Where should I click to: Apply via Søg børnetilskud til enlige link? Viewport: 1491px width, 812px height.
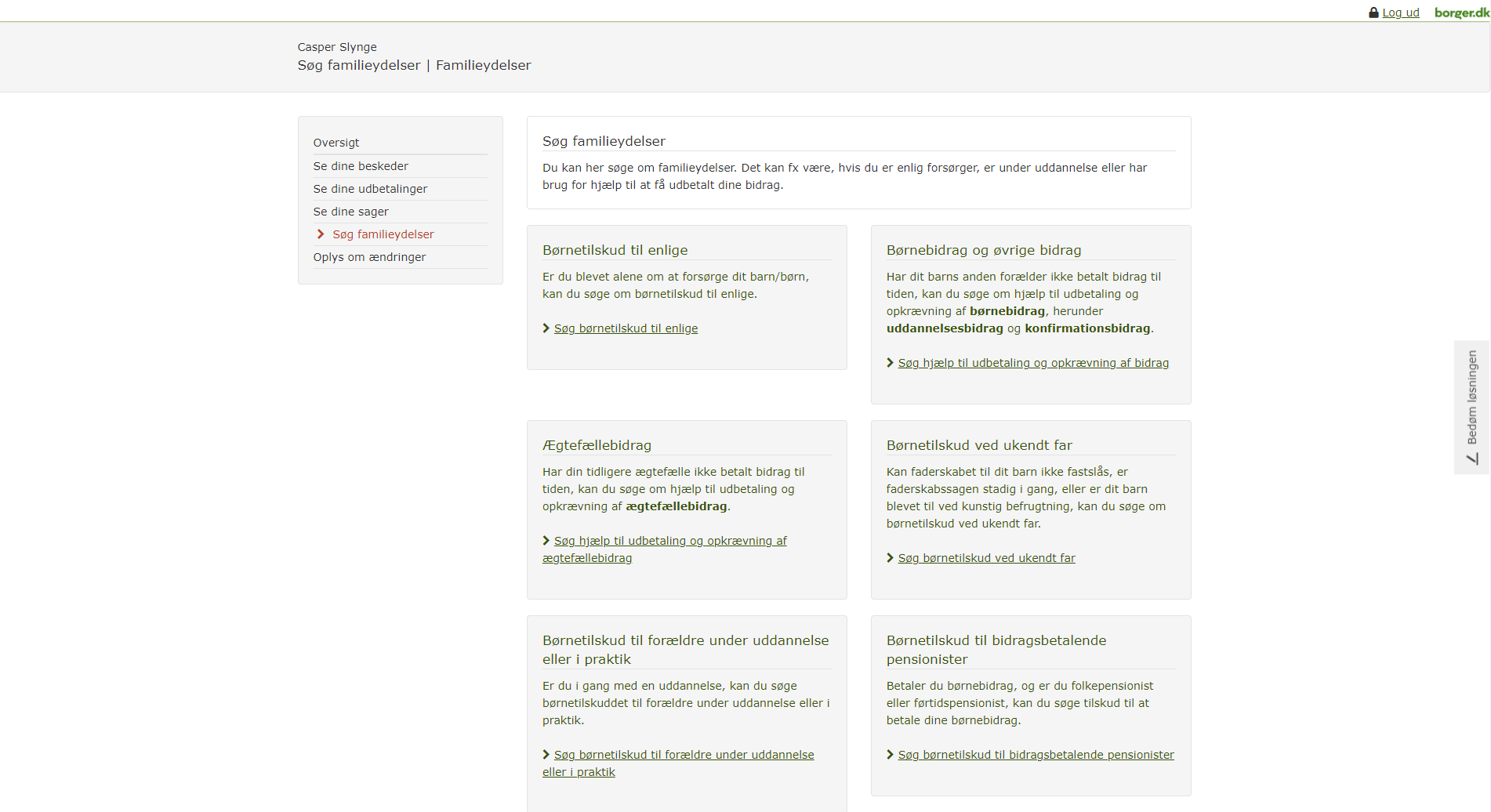626,328
